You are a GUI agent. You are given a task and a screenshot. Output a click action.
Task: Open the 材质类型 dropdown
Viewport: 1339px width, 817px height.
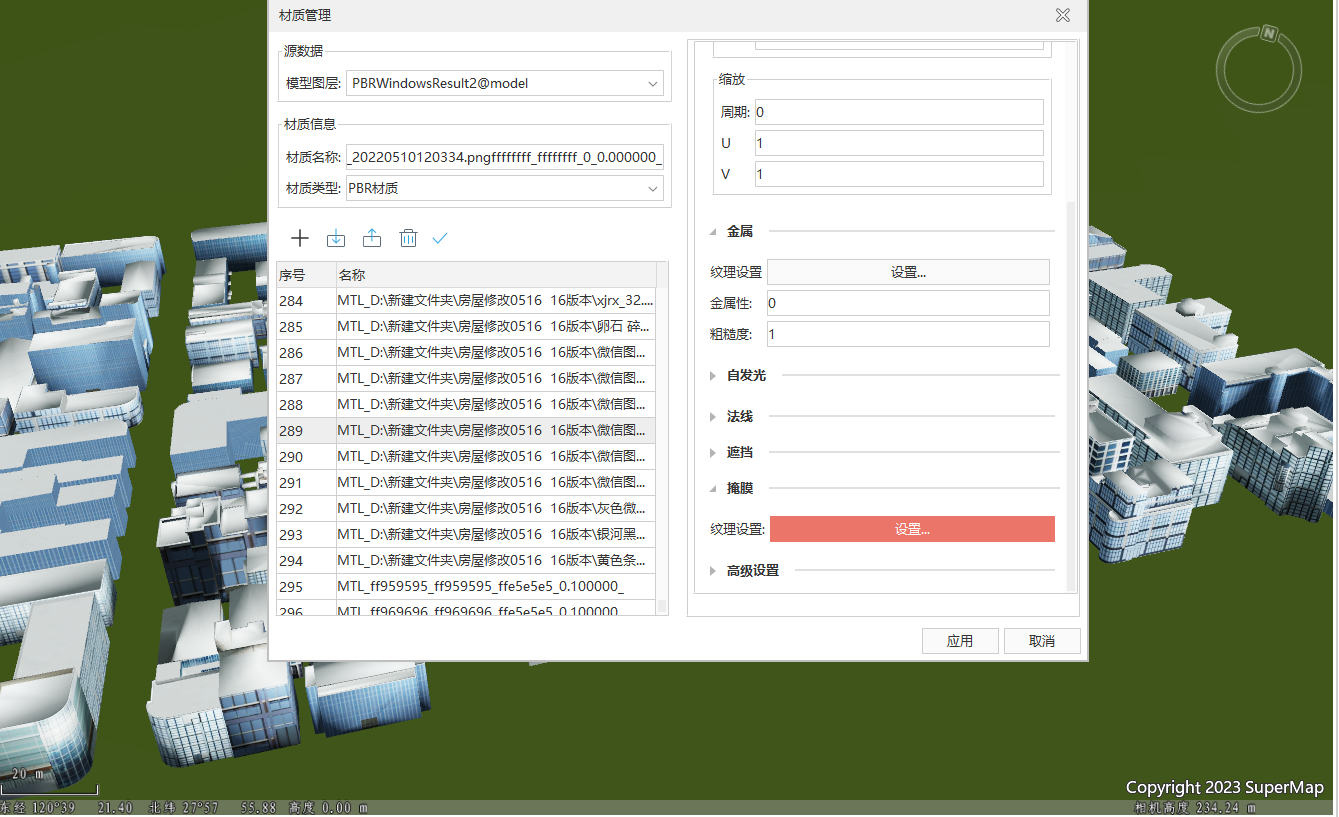505,188
